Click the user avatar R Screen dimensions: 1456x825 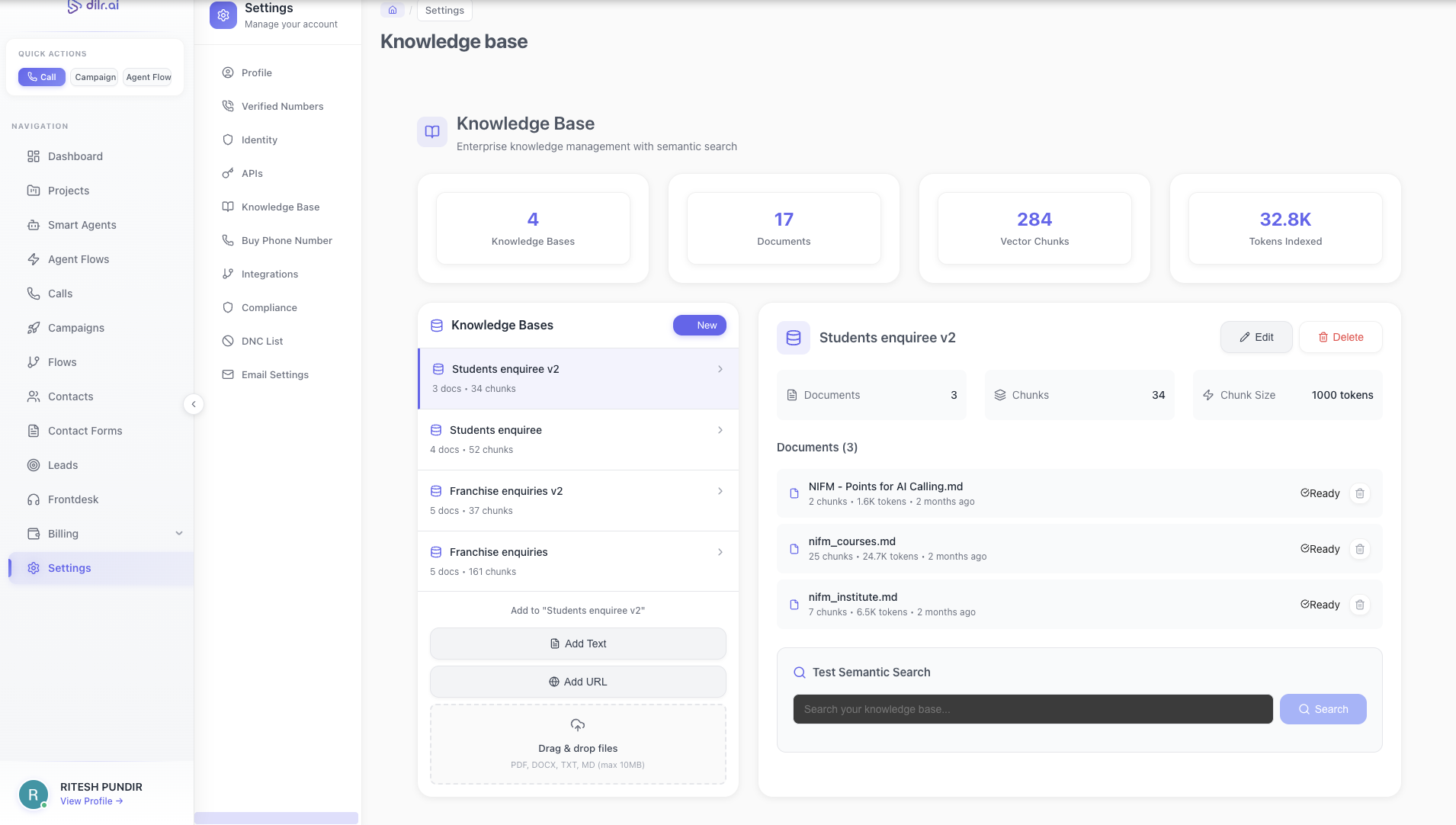tap(33, 795)
